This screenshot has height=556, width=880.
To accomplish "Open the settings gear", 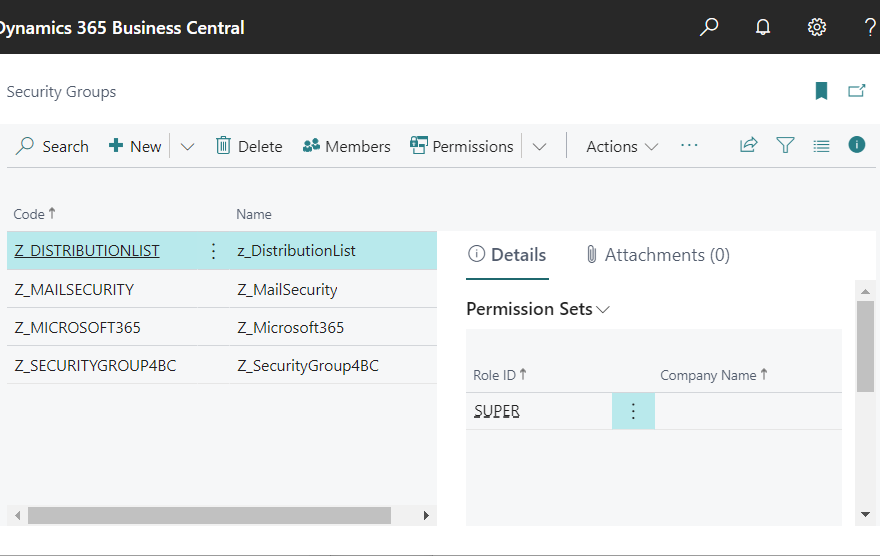I will pyautogui.click(x=817, y=27).
